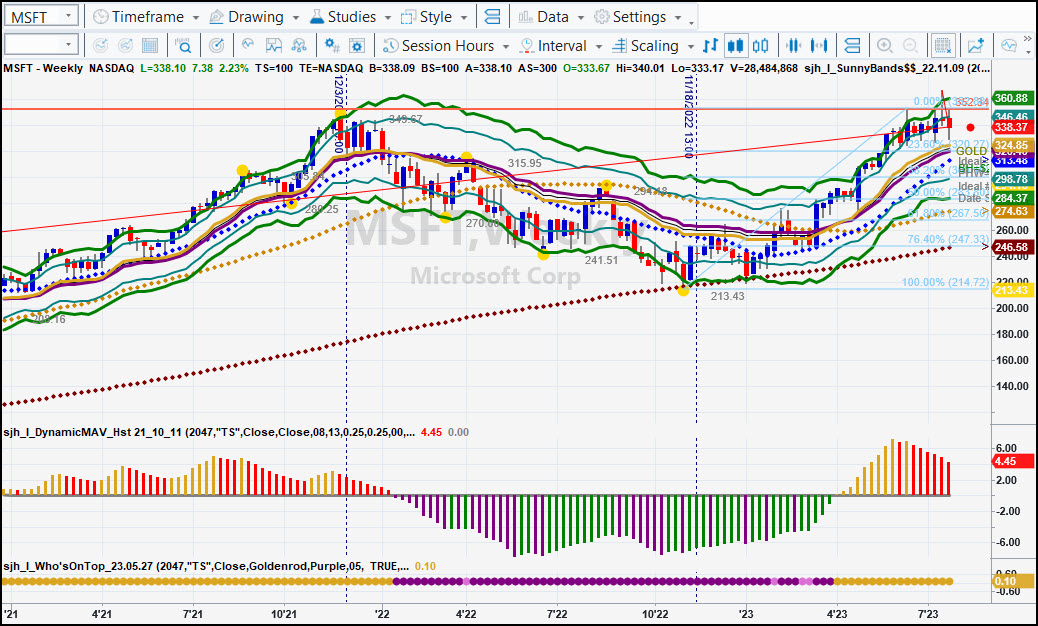Click the 11/18/2022 vertical date marker
Viewport: 1038px width, 626px height.
tap(689, 116)
